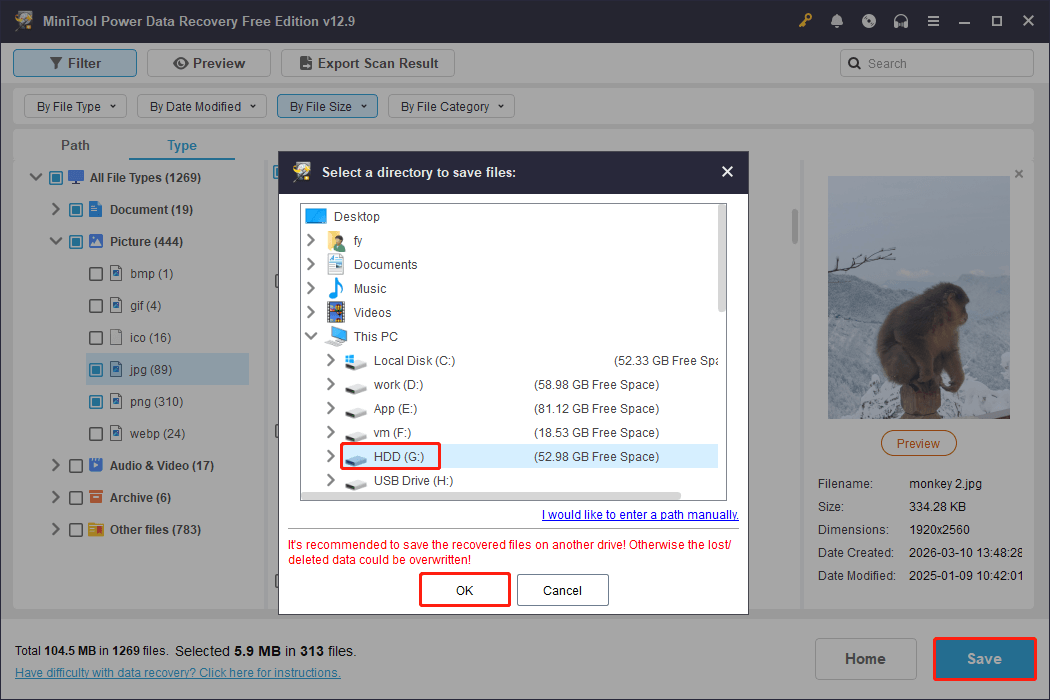Click the Save button
1050x700 pixels.
pyautogui.click(x=984, y=658)
